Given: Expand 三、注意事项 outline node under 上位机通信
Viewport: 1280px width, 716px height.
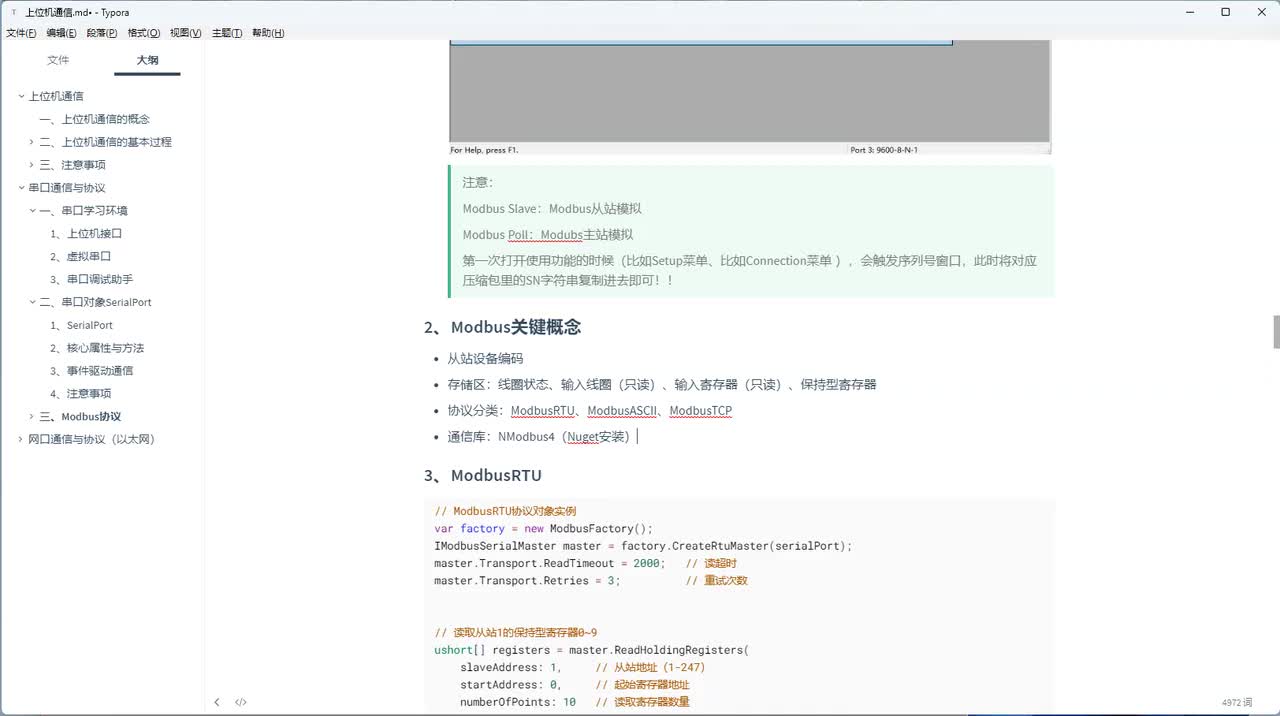Looking at the screenshot, I should coord(32,165).
